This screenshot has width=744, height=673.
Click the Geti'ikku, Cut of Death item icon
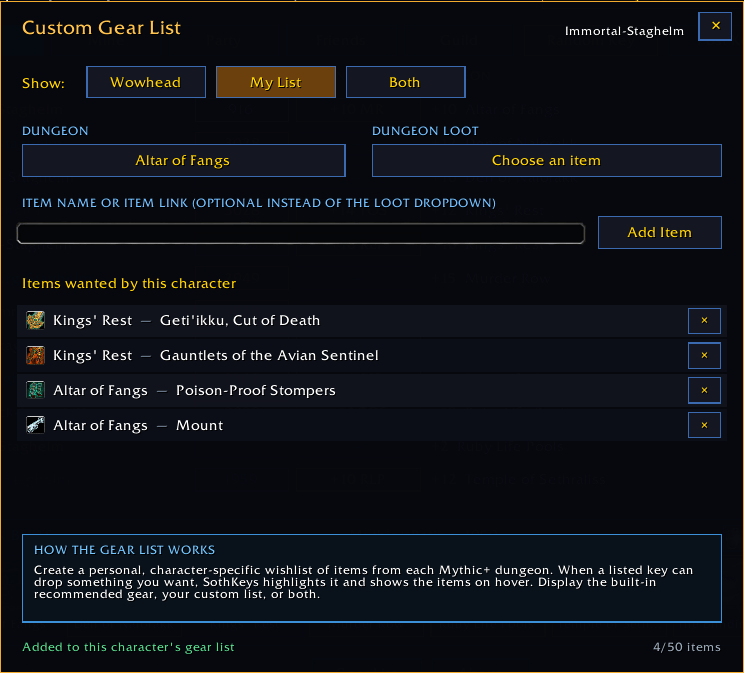(x=36, y=320)
